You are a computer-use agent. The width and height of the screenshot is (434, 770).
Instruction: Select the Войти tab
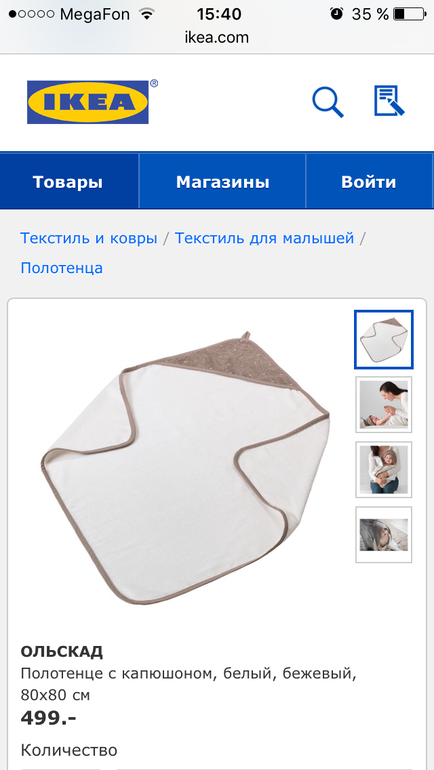370,182
